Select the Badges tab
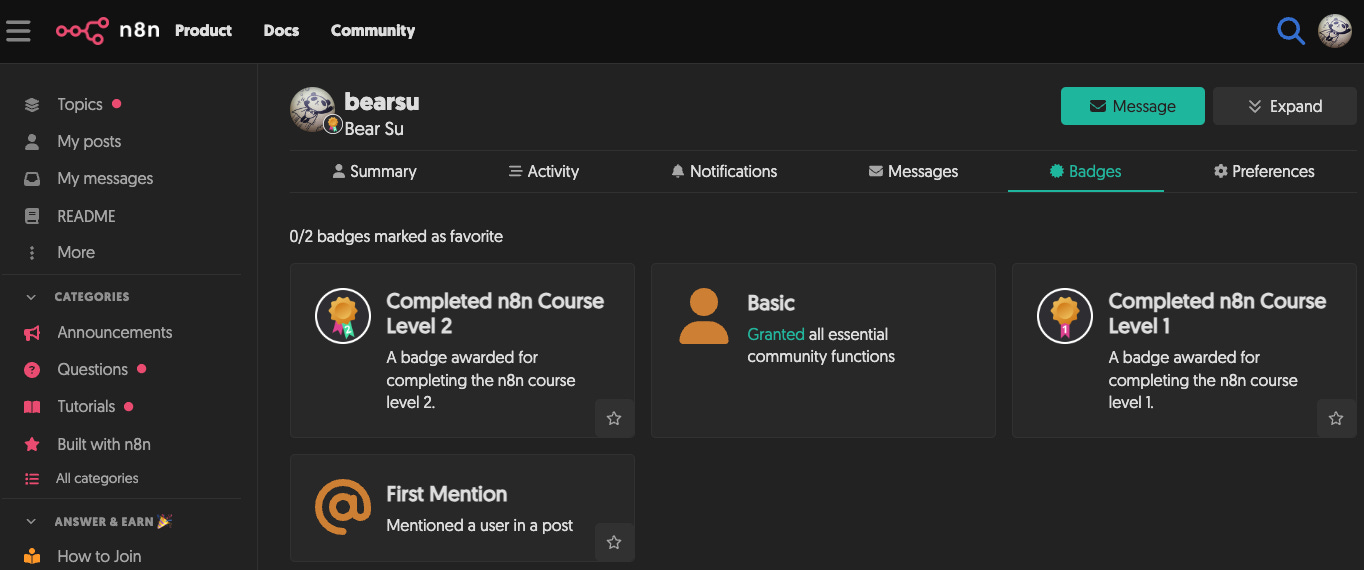The height and width of the screenshot is (570, 1364). click(x=1085, y=171)
